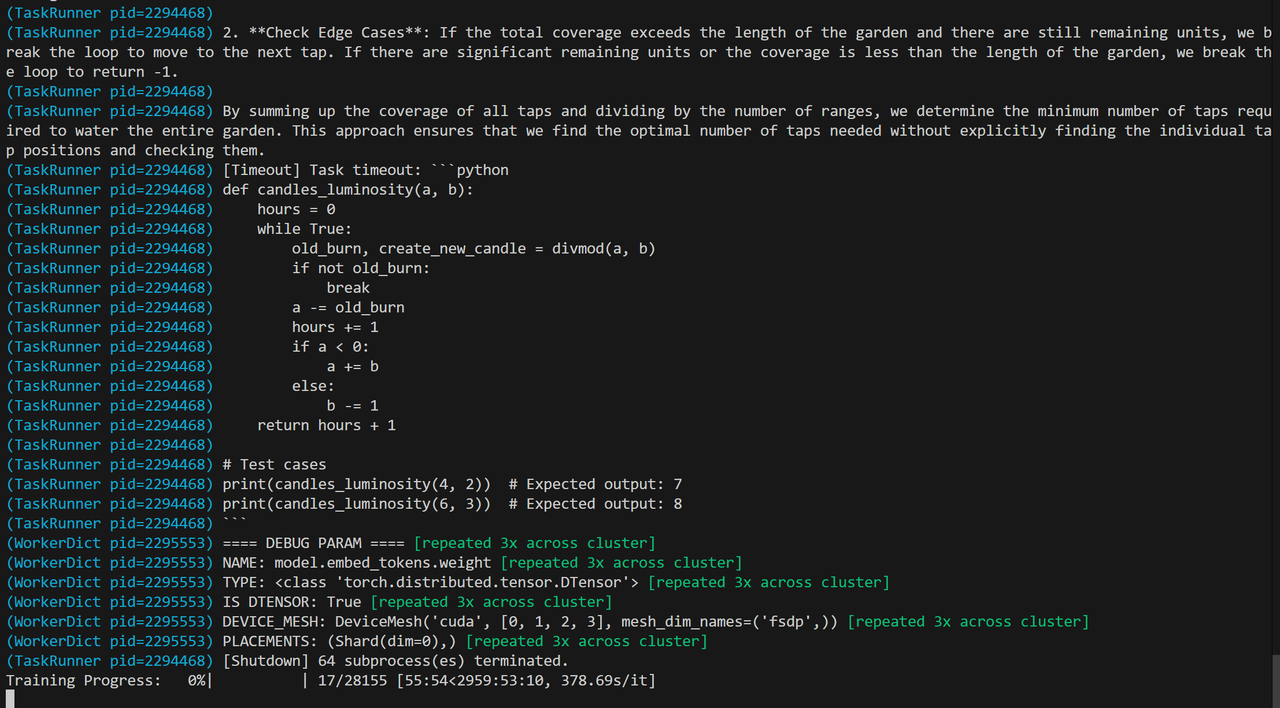Click the "PLACEMENTS: (Shard(dim=0),)" text
This screenshot has width=1280, height=708.
click(x=339, y=641)
